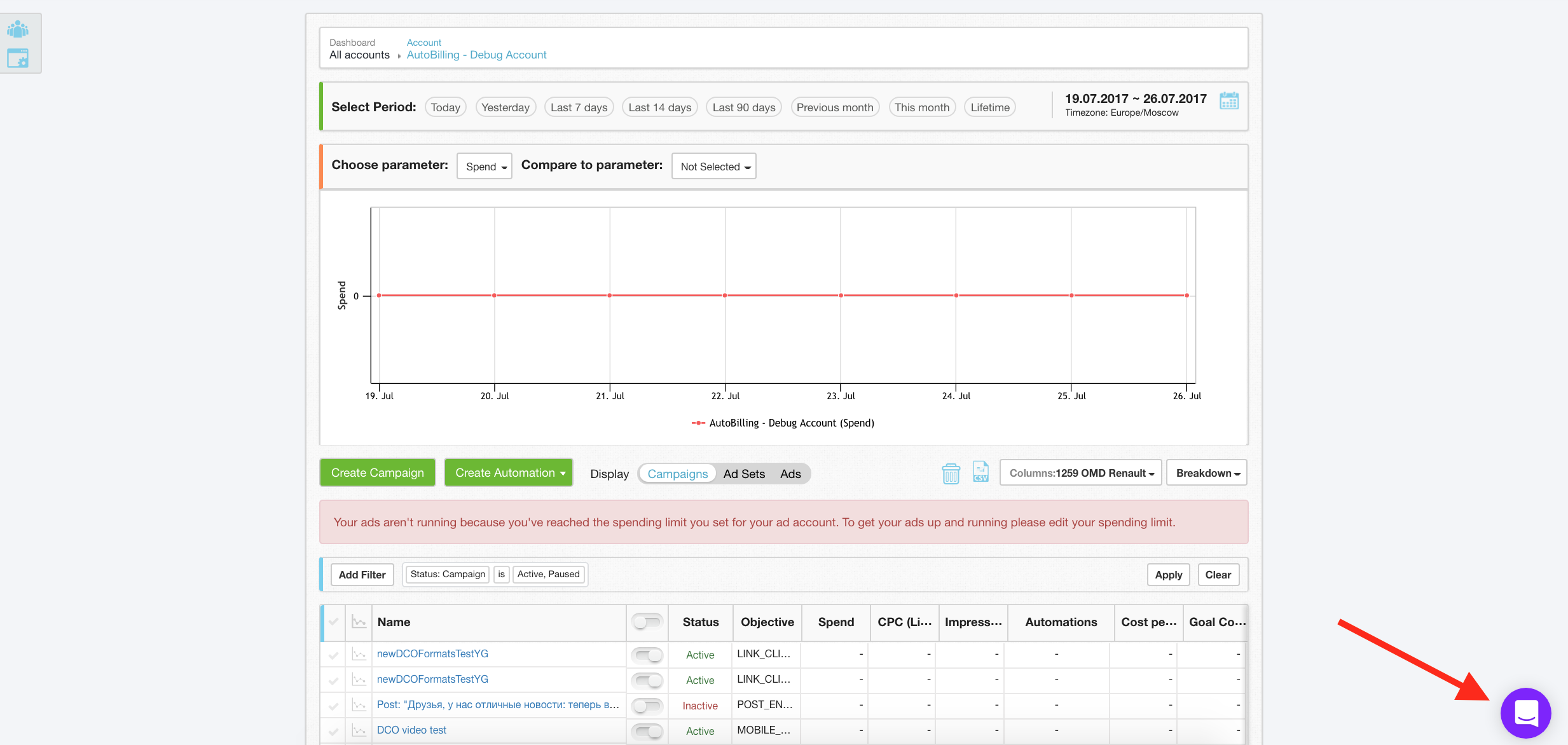Toggle status of second newDCOFormatsTestYG campaign
Viewport: 1568px width, 745px height.
(x=647, y=680)
